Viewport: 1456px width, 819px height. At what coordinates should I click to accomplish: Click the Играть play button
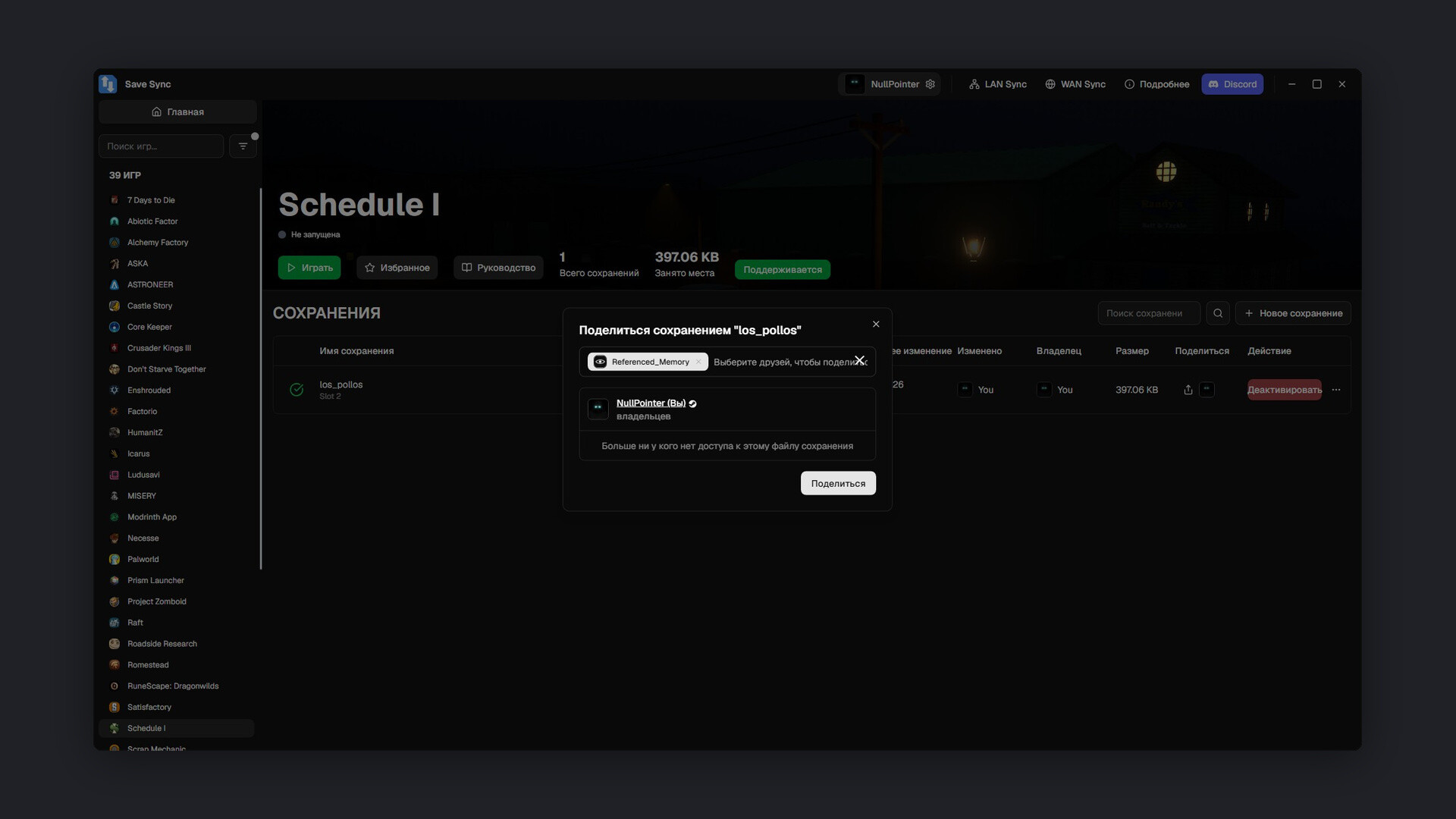click(x=309, y=268)
